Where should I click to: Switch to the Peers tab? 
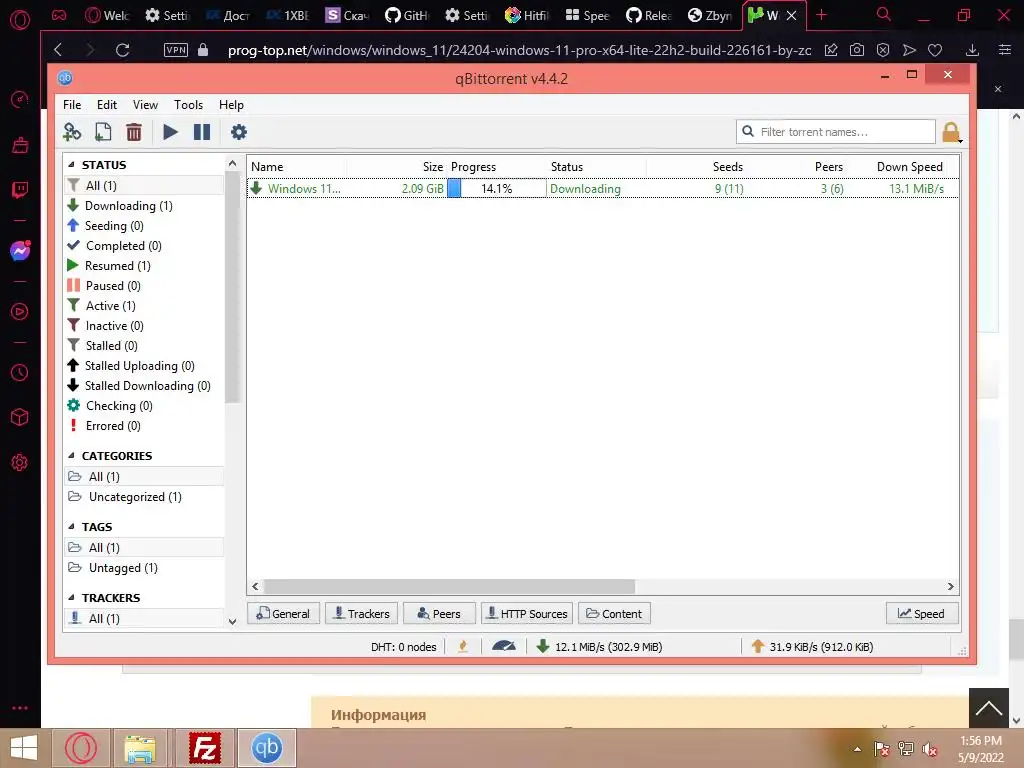click(x=439, y=614)
